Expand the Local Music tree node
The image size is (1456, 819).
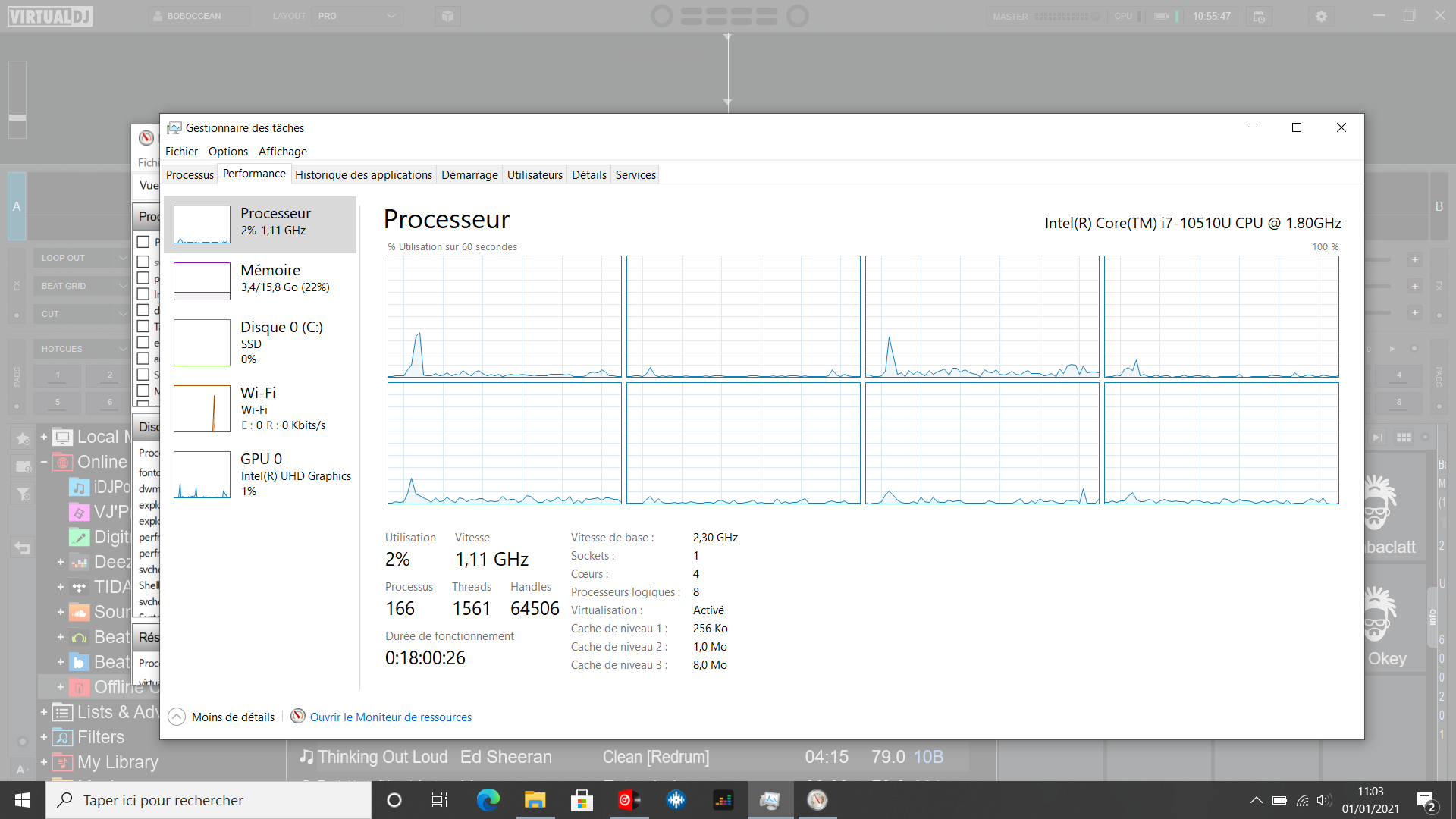(44, 437)
